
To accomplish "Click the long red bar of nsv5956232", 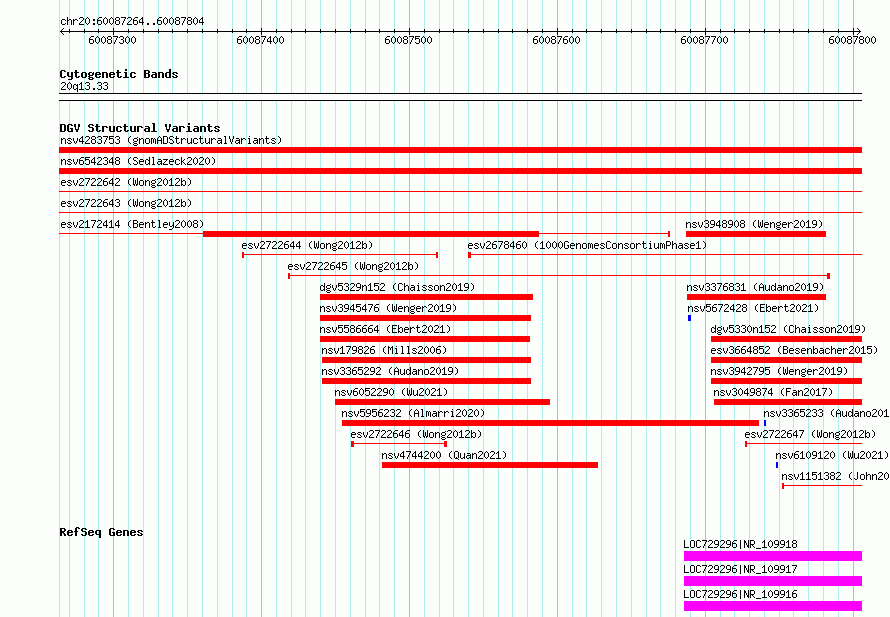I will tap(550, 423).
